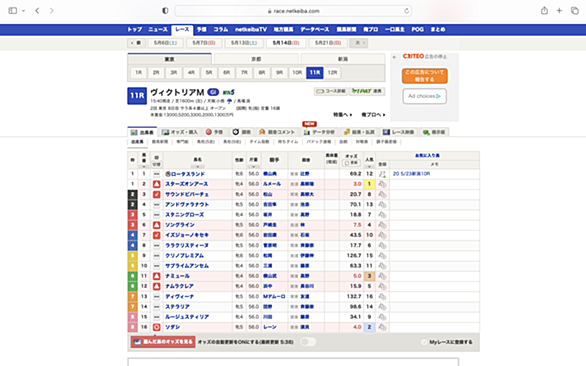Viewport: 586px width, 366px height.
Task: Open the memo link 20 5/23新潟10R
Action: point(411,174)
